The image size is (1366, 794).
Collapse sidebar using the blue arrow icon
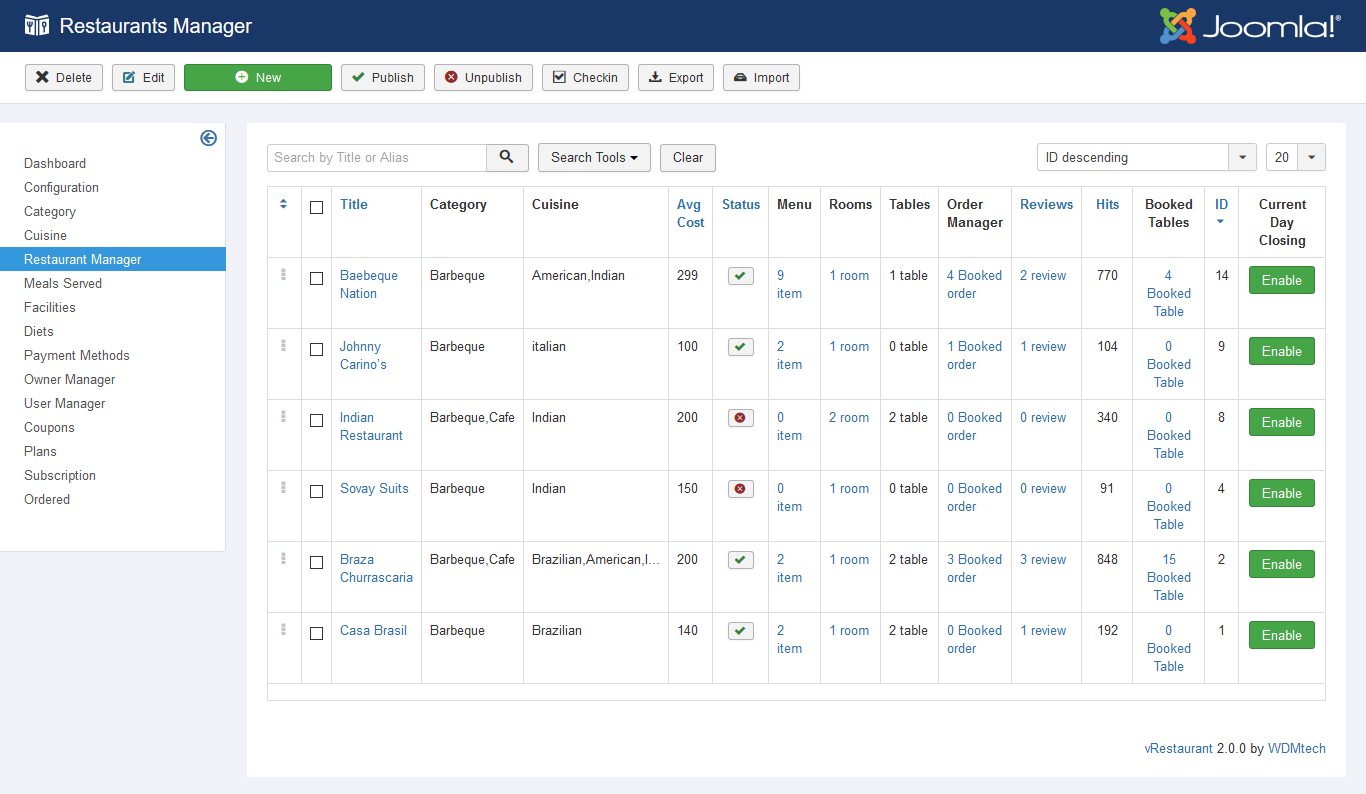click(208, 138)
